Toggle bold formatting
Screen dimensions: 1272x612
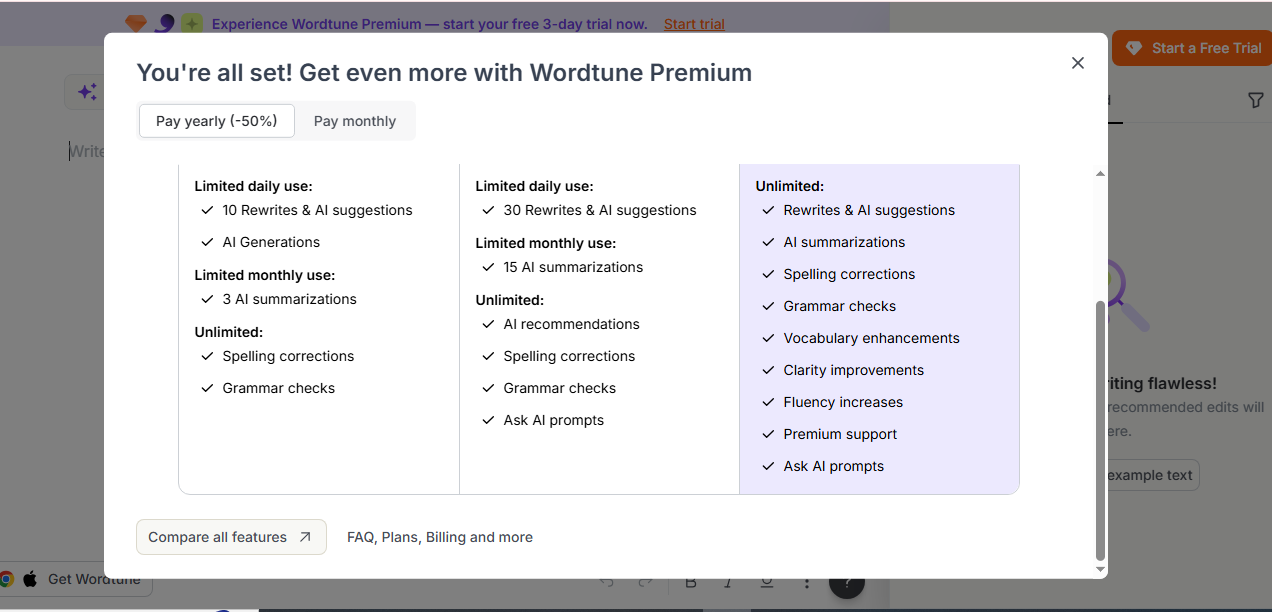[x=690, y=581]
